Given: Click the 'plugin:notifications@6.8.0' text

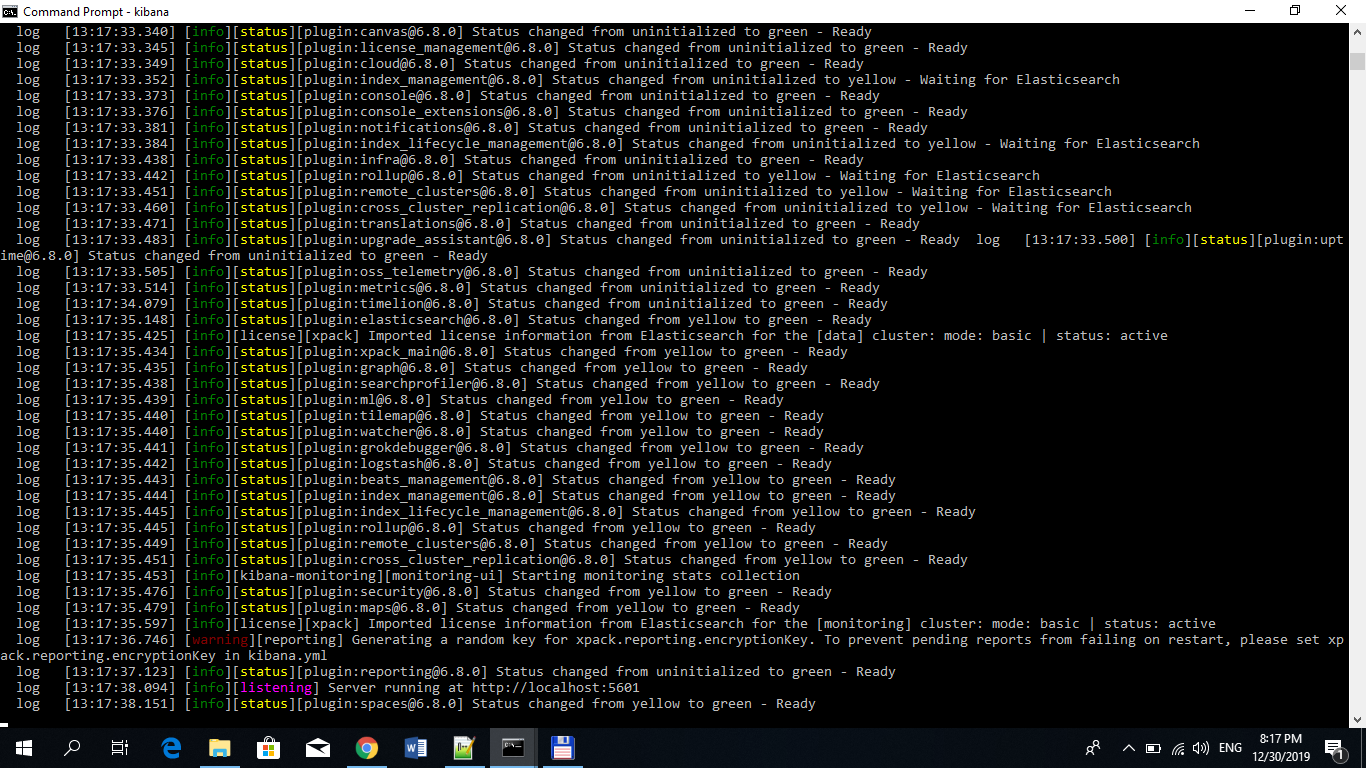Looking at the screenshot, I should [408, 128].
